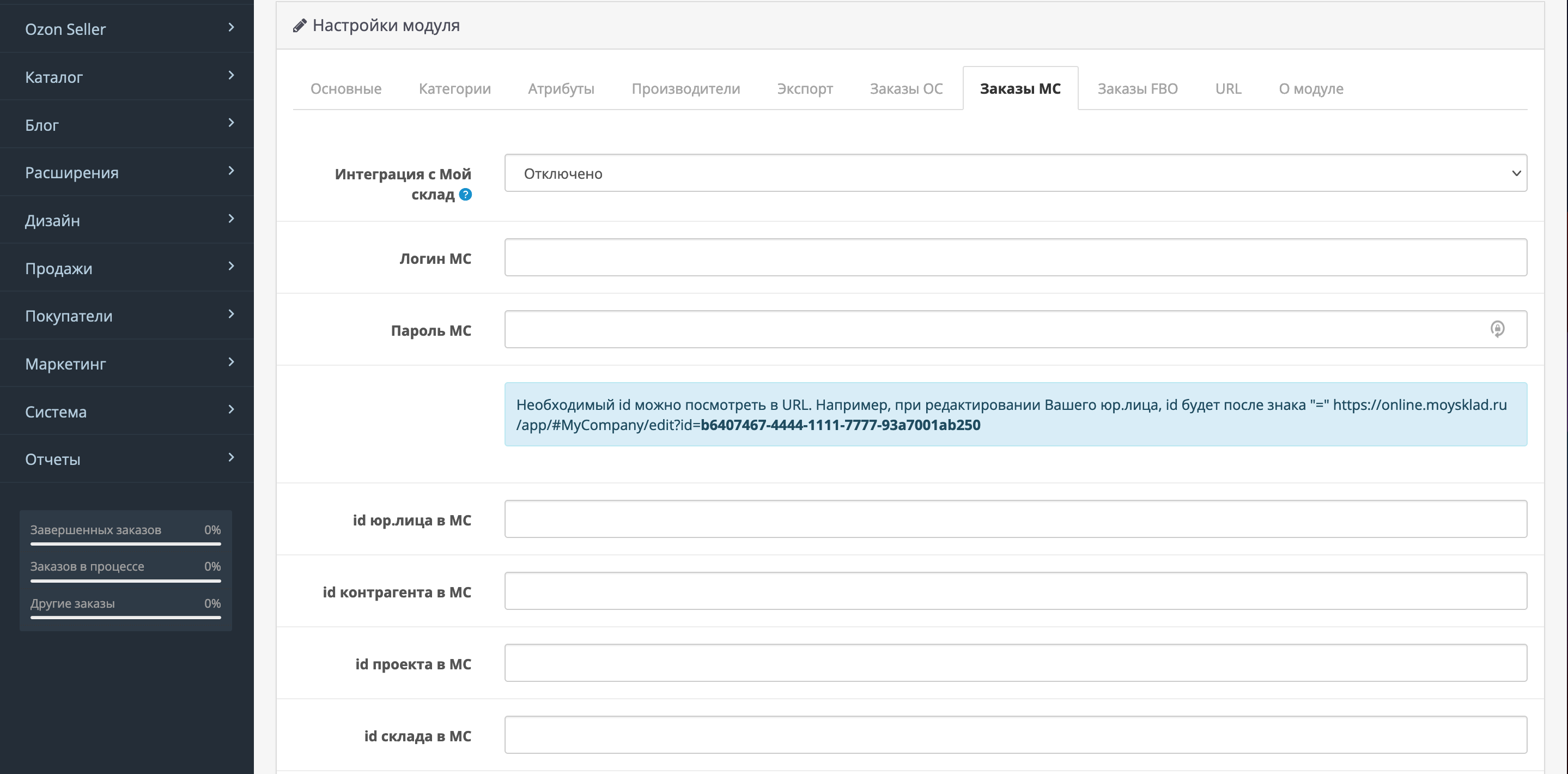
Task: Switch to the Категории tab
Action: point(455,89)
